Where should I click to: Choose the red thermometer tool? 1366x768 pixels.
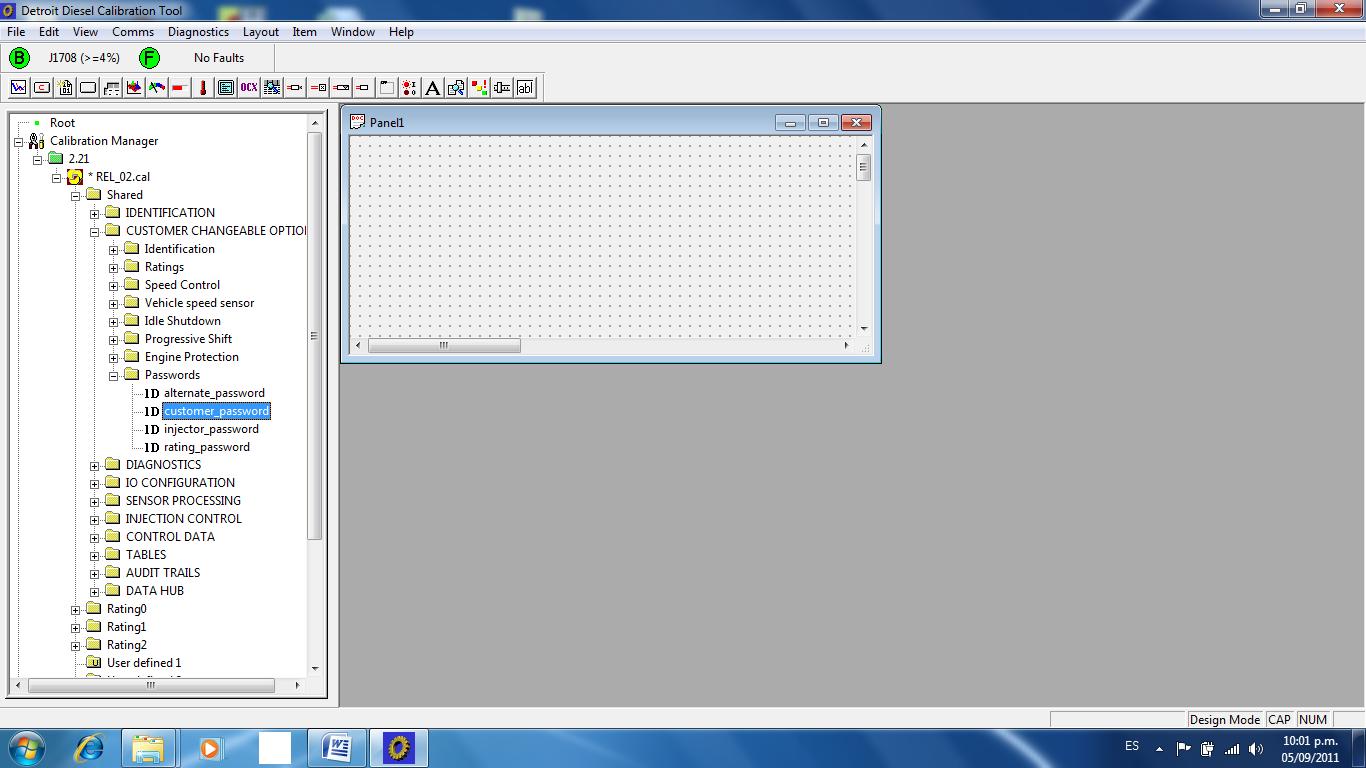203,87
